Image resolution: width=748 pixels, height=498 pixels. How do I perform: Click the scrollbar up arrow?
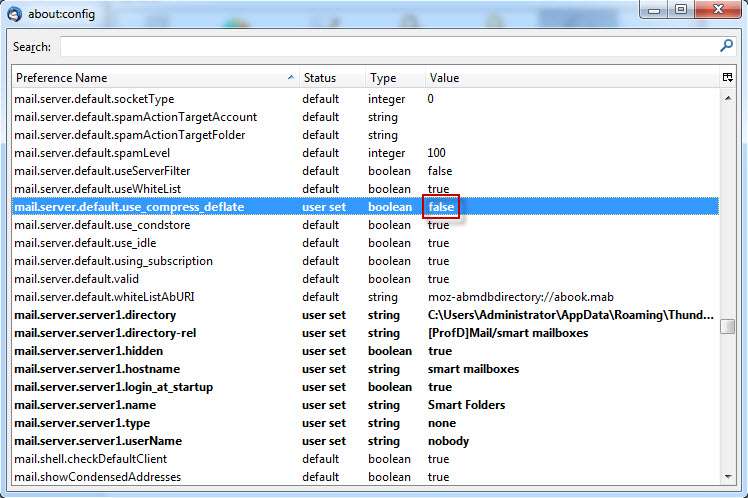[727, 97]
